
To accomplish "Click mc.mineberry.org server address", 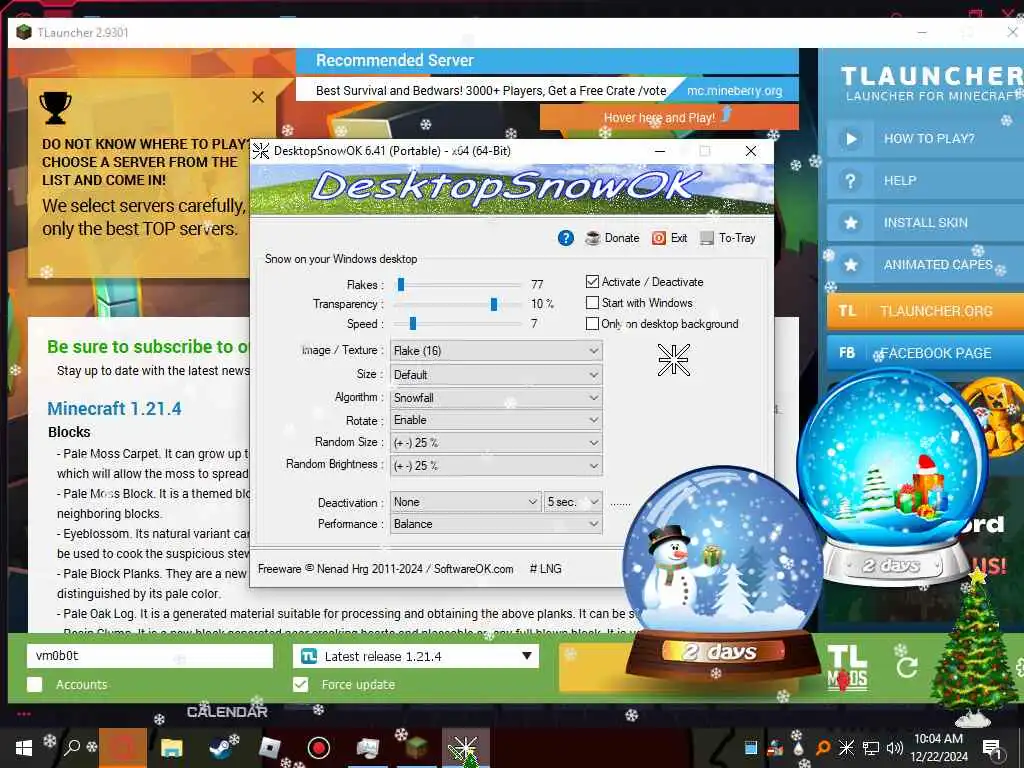I will coord(734,91).
